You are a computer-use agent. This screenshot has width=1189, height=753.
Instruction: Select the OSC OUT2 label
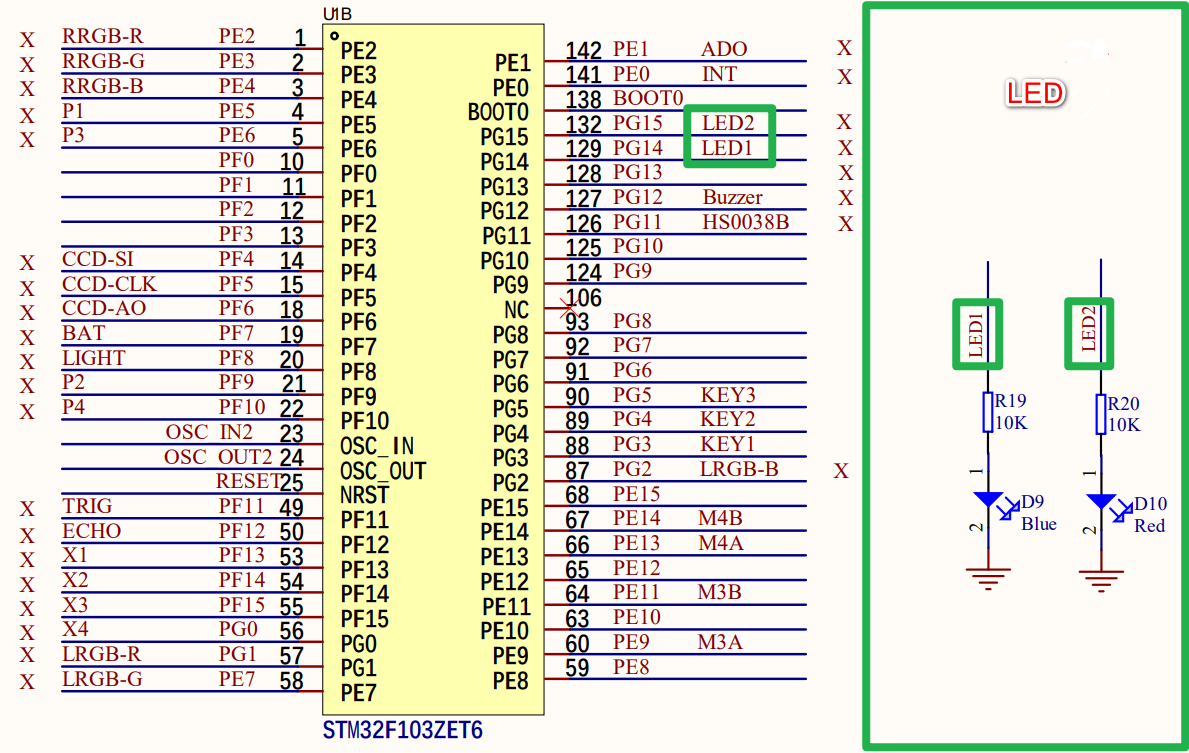tap(218, 457)
